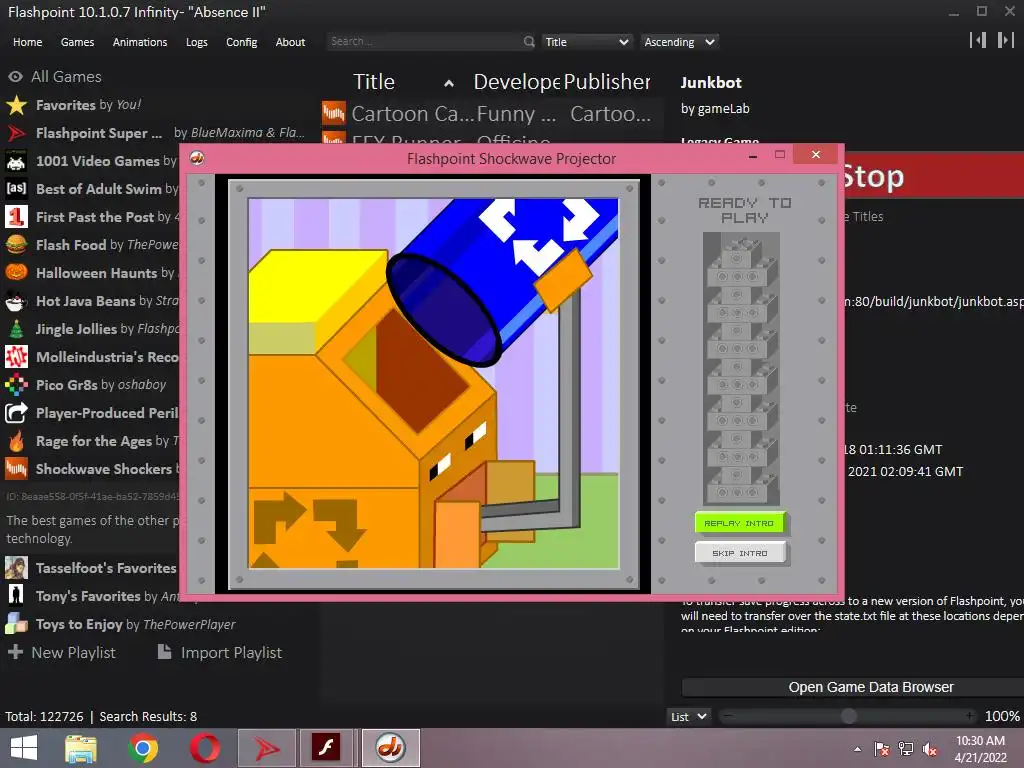Switch to Shockwave Director taskbar icon
Screen dimensions: 1024x768
(x=391, y=748)
